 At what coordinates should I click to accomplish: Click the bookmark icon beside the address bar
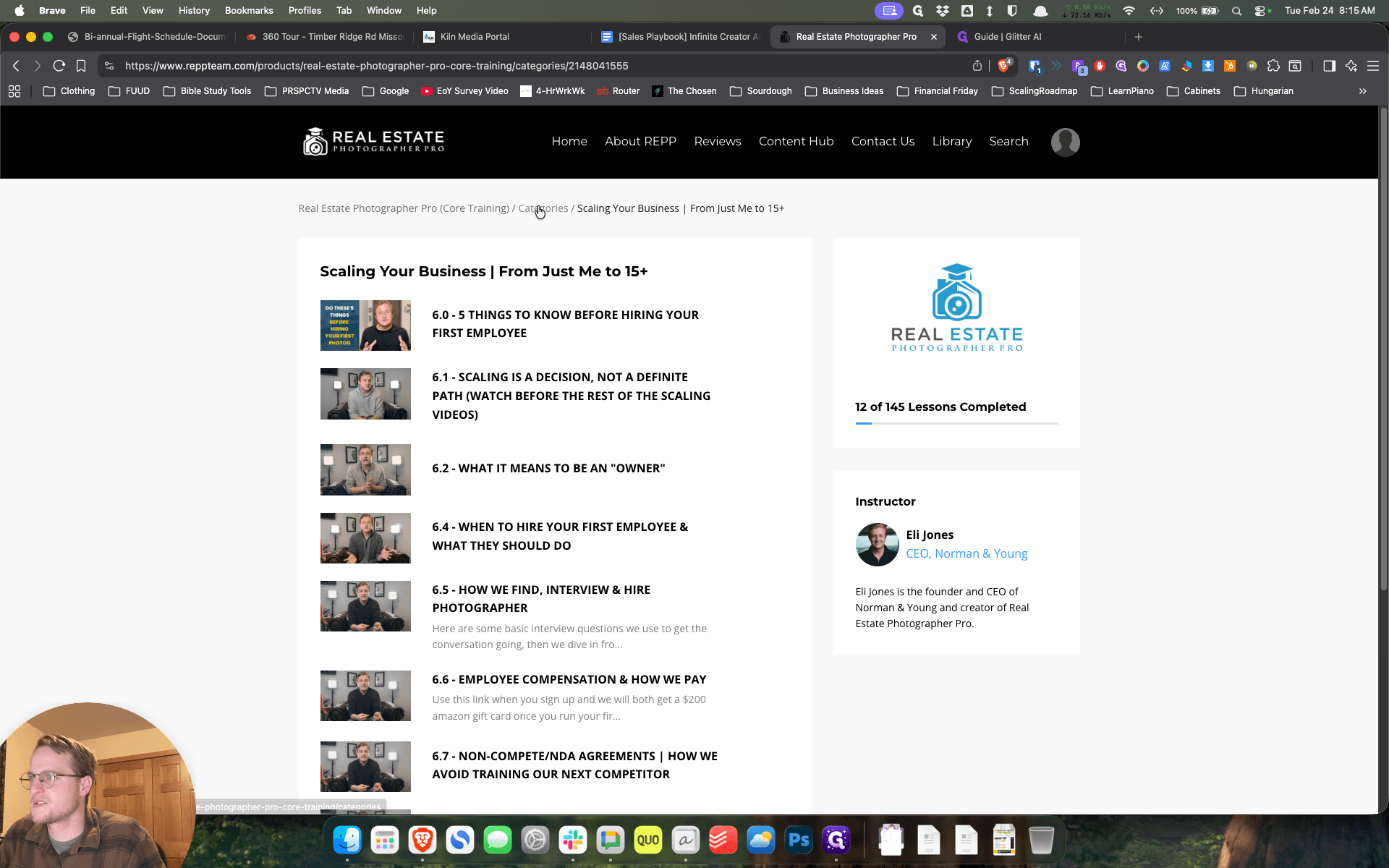point(81,66)
